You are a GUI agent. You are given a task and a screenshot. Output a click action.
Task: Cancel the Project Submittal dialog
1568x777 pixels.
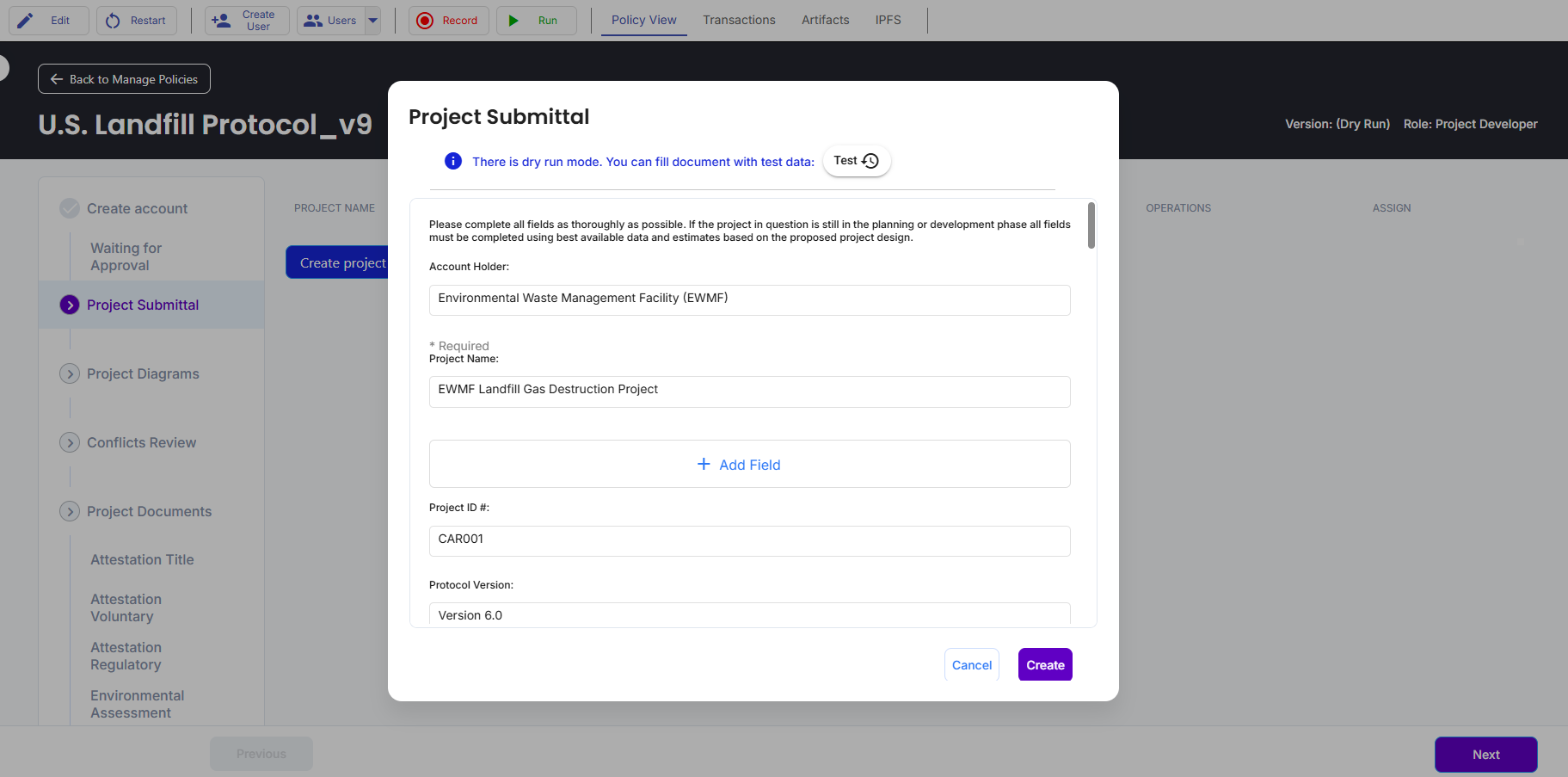click(971, 664)
